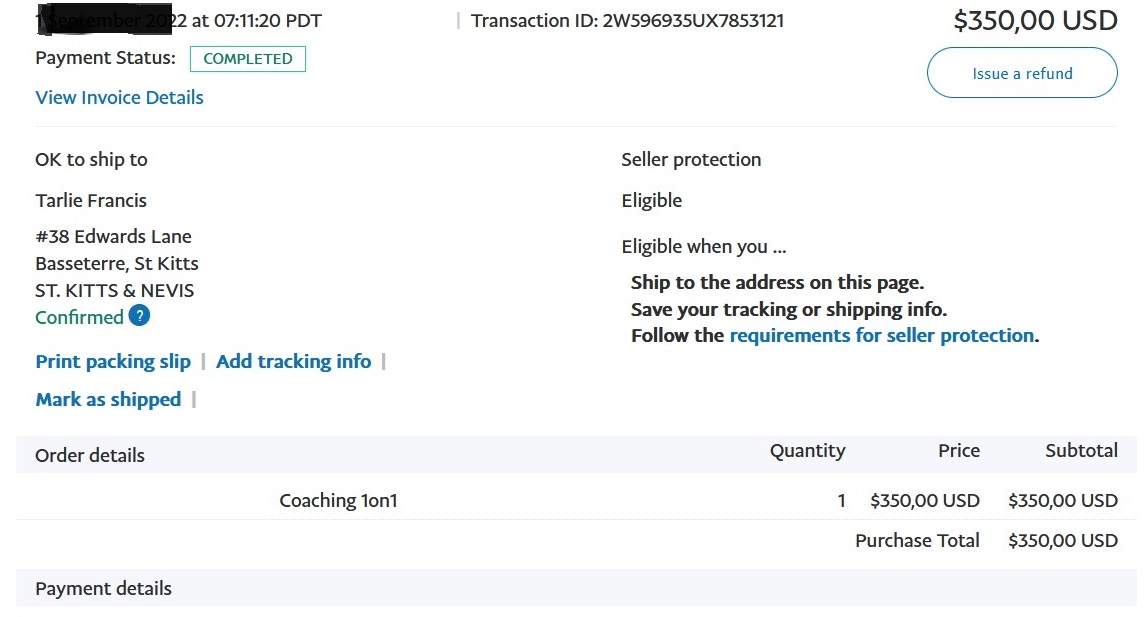Click the Order details section header
Image resolution: width=1145 pixels, height=617 pixels.
coord(90,456)
